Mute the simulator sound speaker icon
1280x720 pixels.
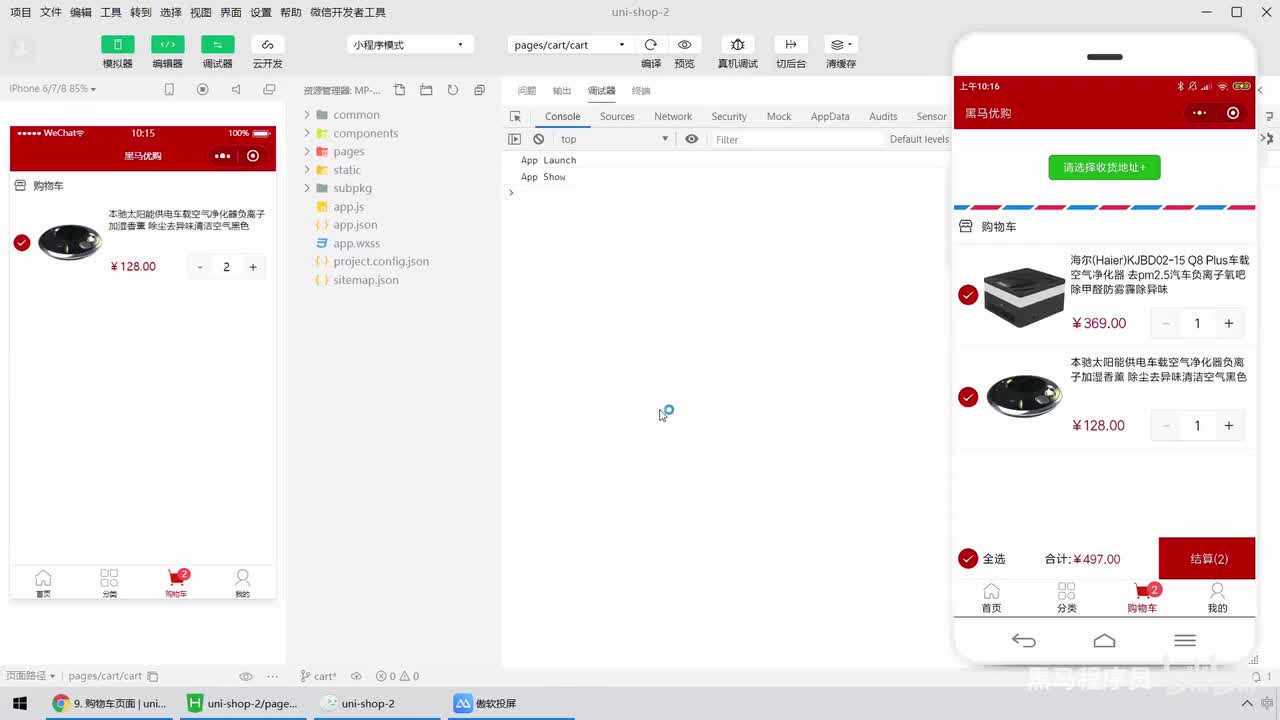tap(236, 89)
